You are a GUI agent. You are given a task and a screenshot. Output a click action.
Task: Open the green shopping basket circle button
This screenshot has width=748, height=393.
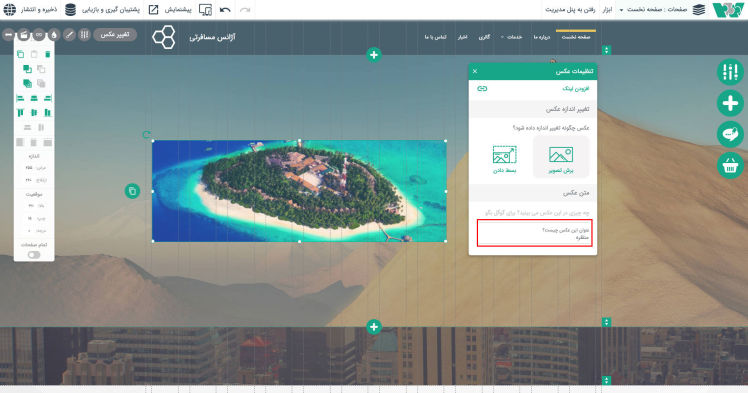coord(730,165)
